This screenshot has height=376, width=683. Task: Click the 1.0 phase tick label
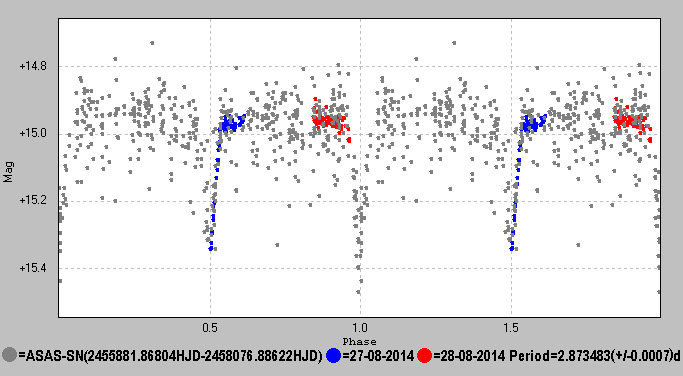360,327
